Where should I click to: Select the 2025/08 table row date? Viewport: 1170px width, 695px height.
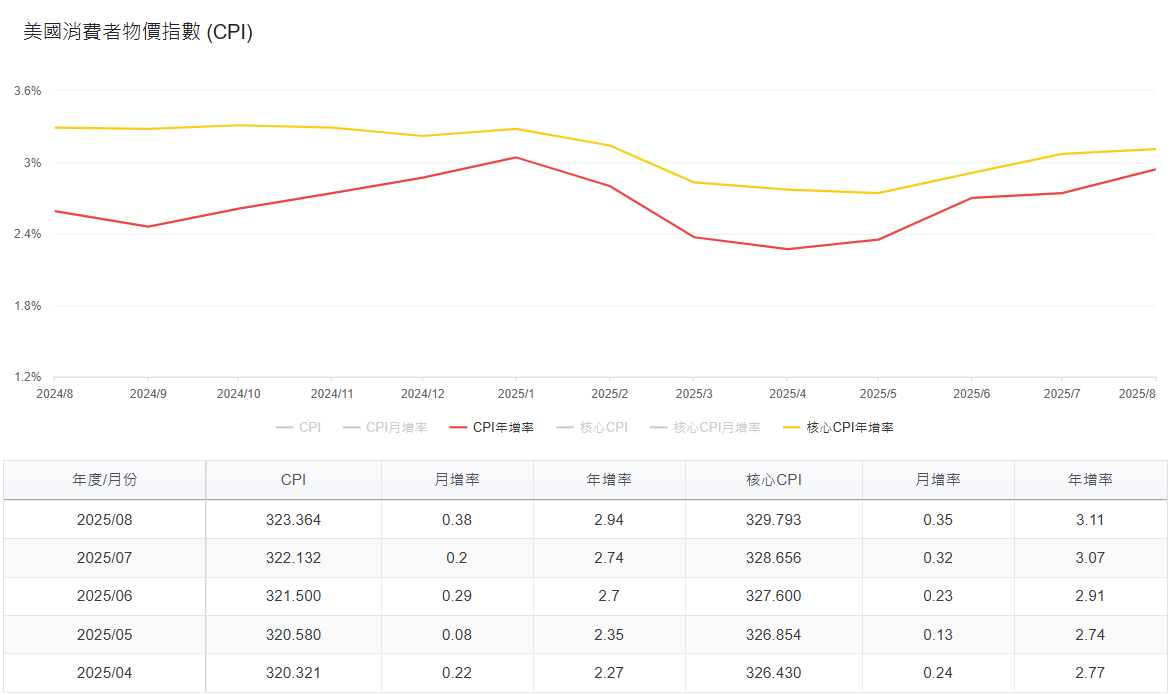(x=105, y=520)
